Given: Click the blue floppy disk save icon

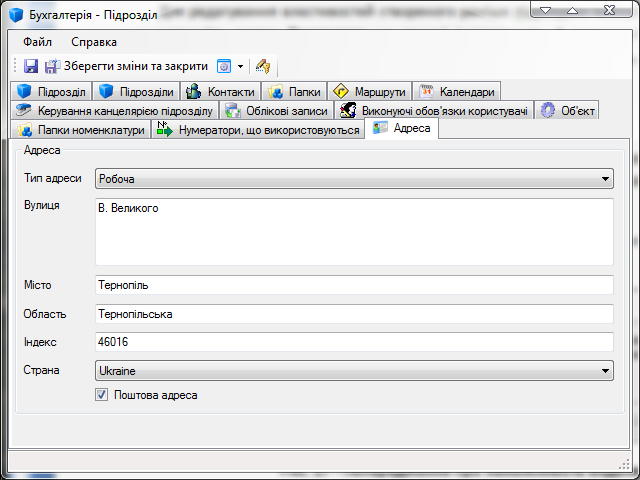Looking at the screenshot, I should [31, 66].
